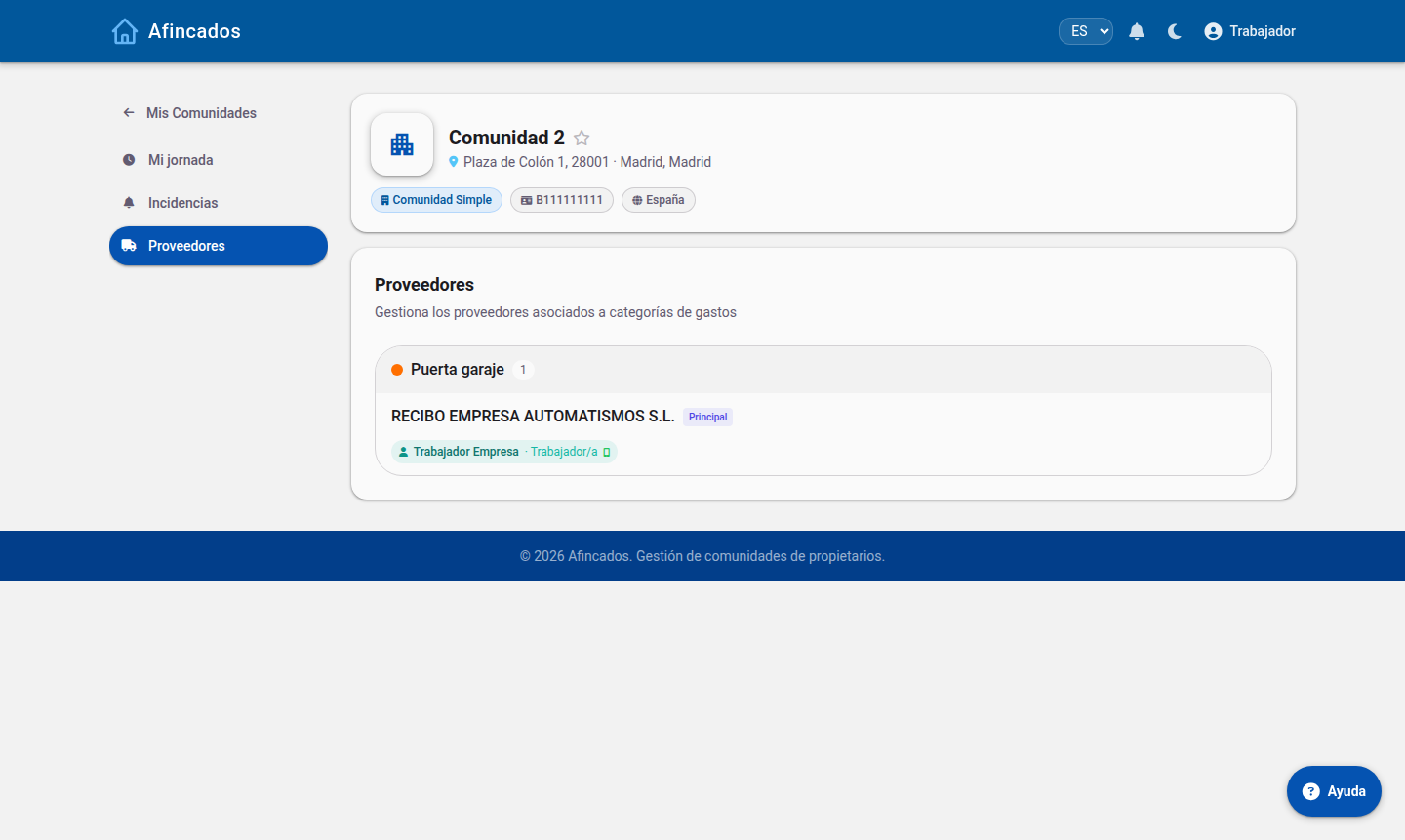The height and width of the screenshot is (840, 1405).
Task: Click the Proveedores section heading
Action: (x=424, y=285)
